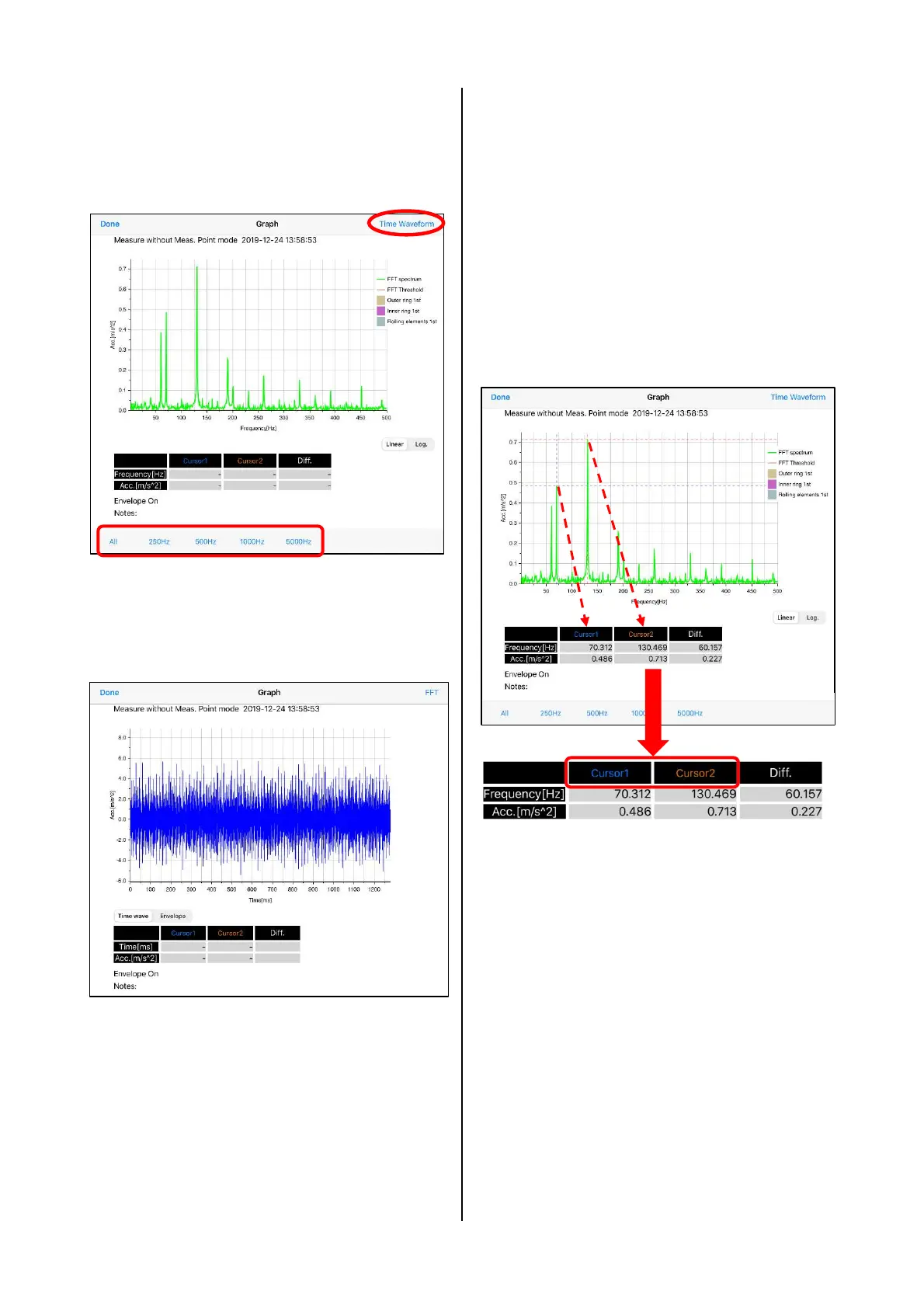Click the 130.469 frequency value in the enlarged table
The image size is (924, 1308).
click(x=713, y=794)
